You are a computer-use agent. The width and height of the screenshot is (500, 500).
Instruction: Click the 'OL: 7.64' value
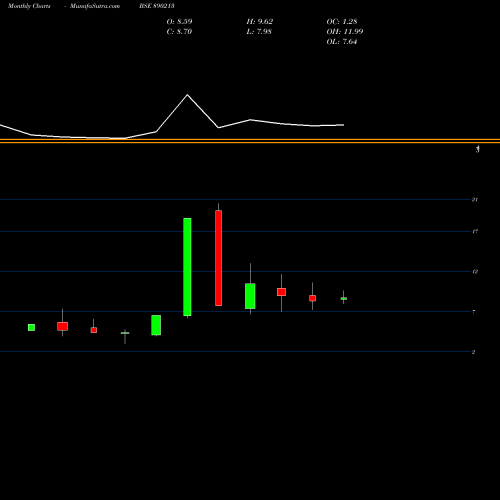[342, 41]
